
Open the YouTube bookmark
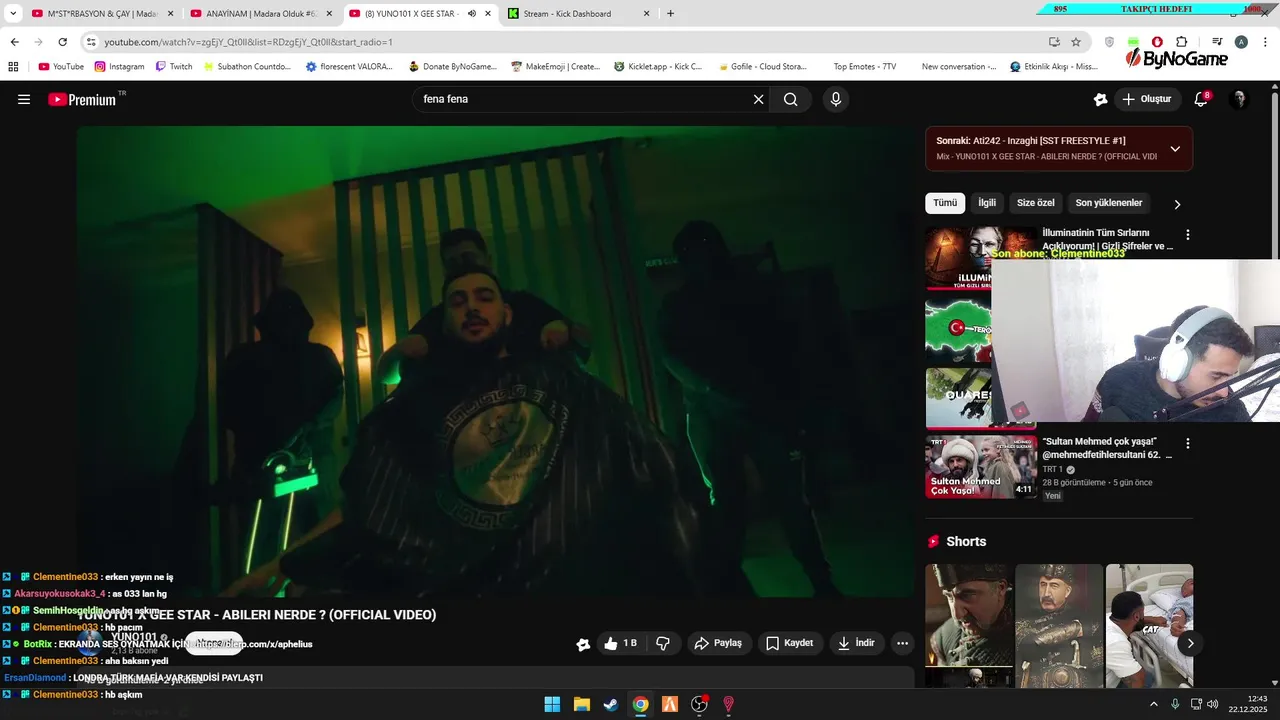[x=61, y=67]
